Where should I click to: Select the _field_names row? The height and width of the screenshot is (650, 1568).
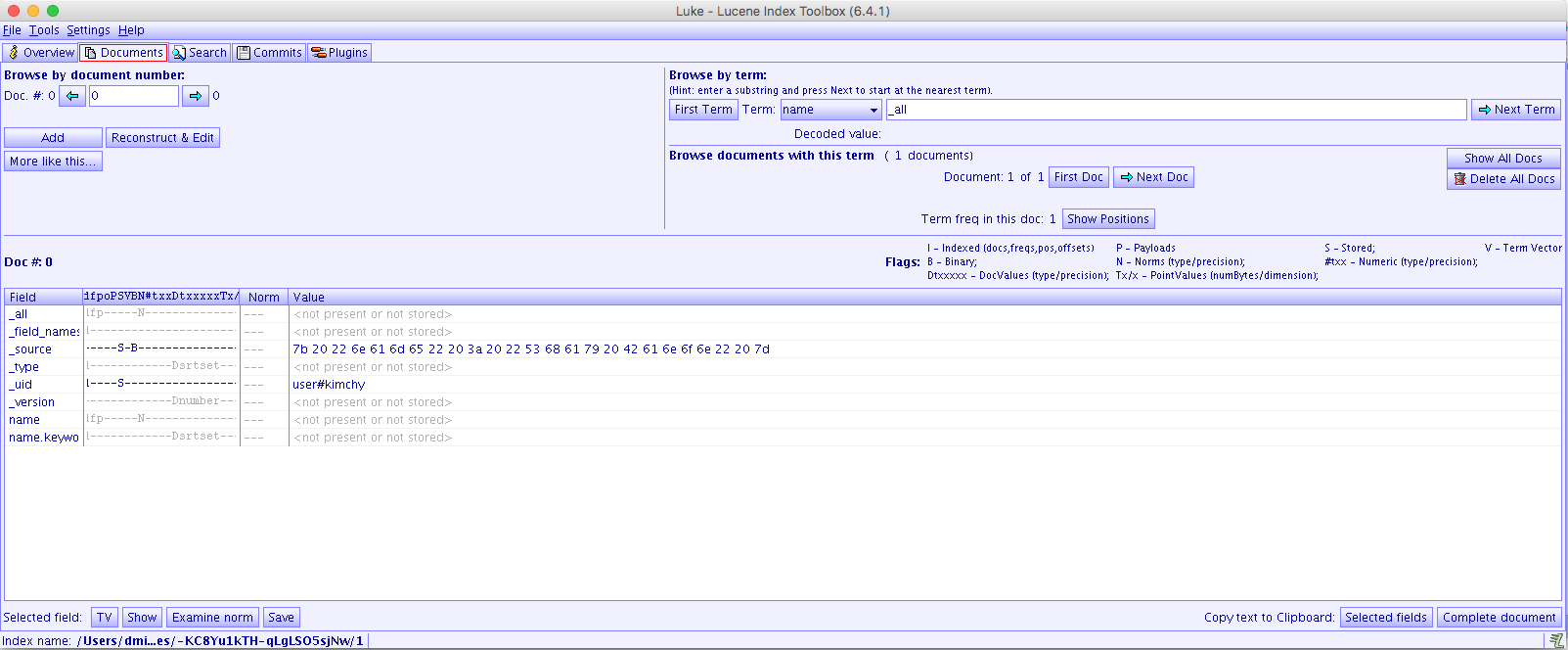click(783, 332)
